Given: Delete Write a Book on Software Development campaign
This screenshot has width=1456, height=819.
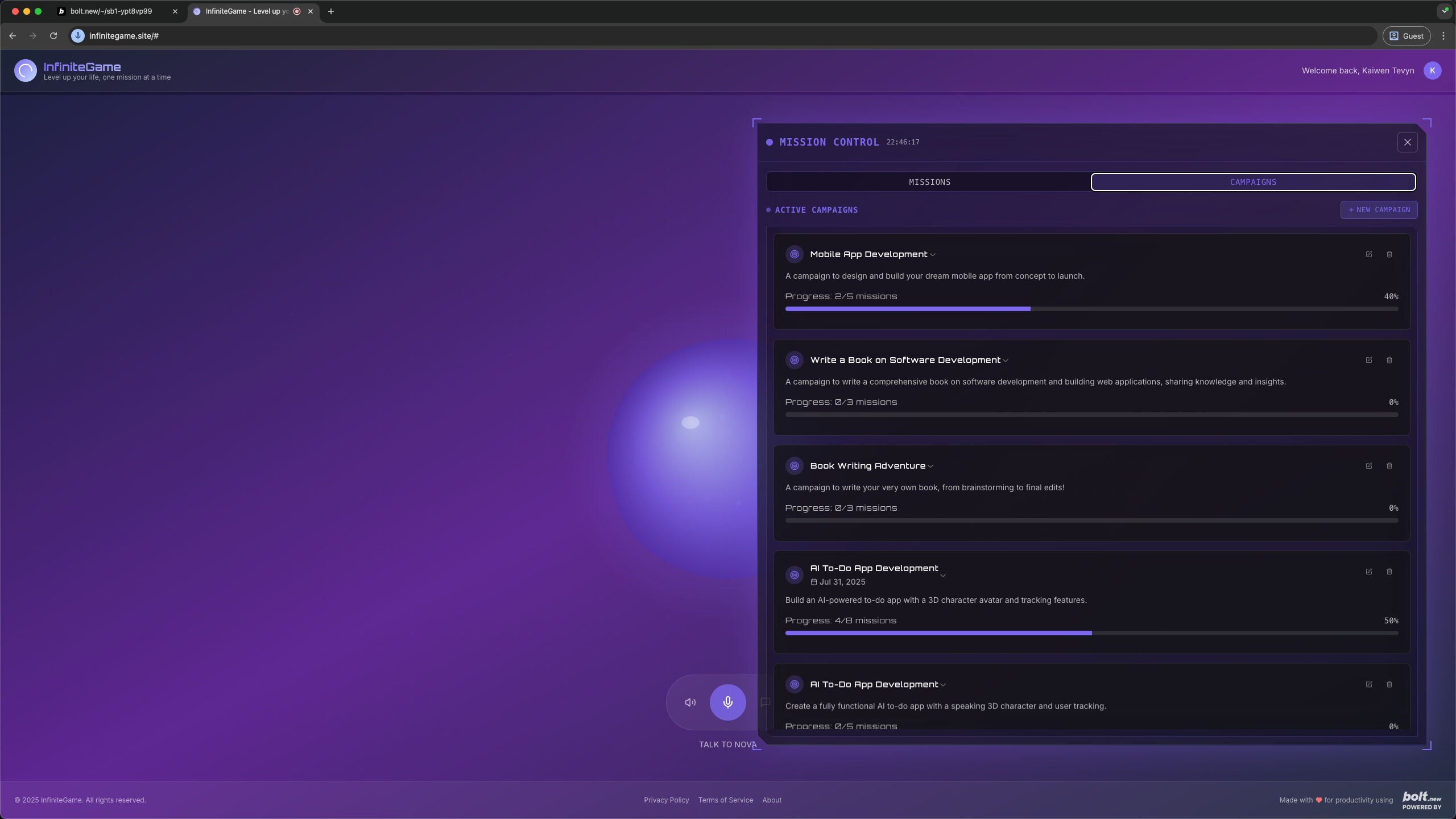Looking at the screenshot, I should pyautogui.click(x=1389, y=360).
